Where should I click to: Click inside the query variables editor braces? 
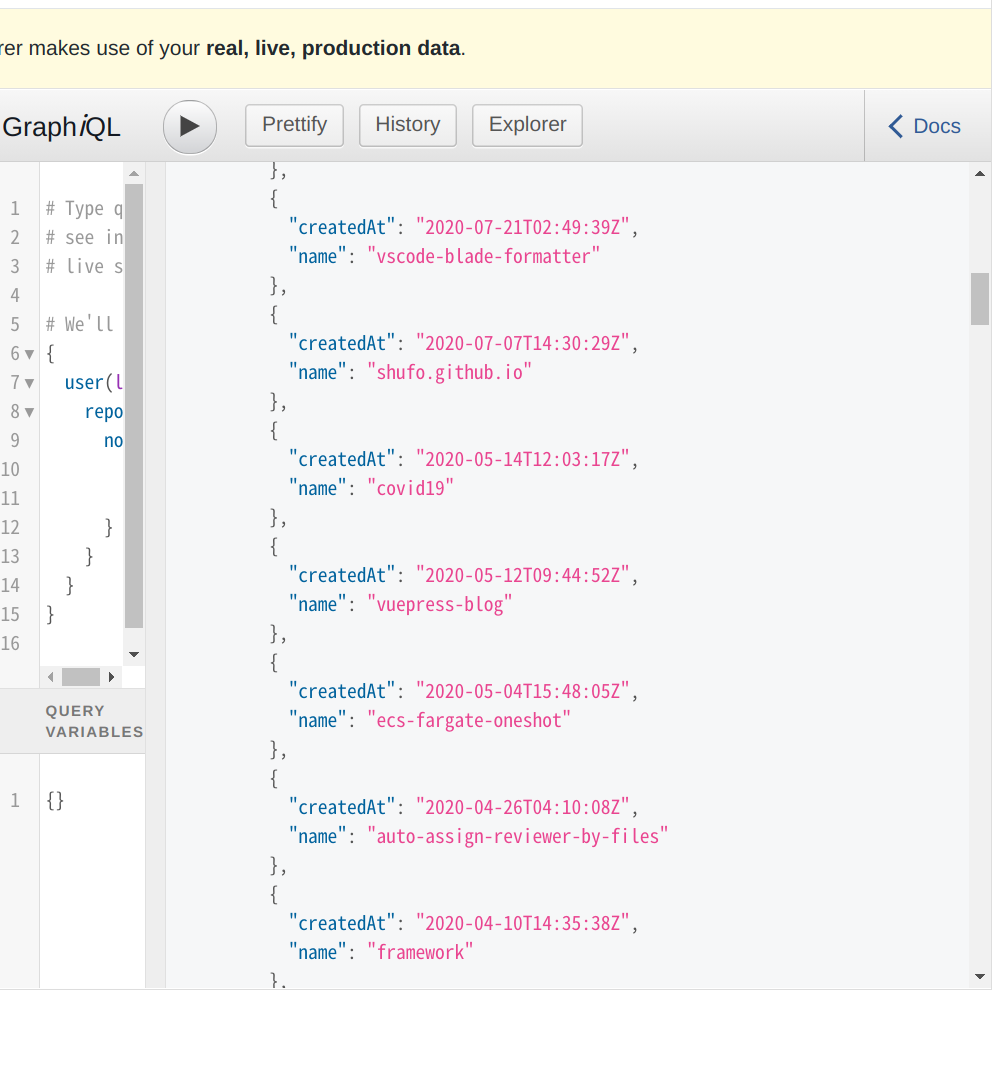[55, 800]
